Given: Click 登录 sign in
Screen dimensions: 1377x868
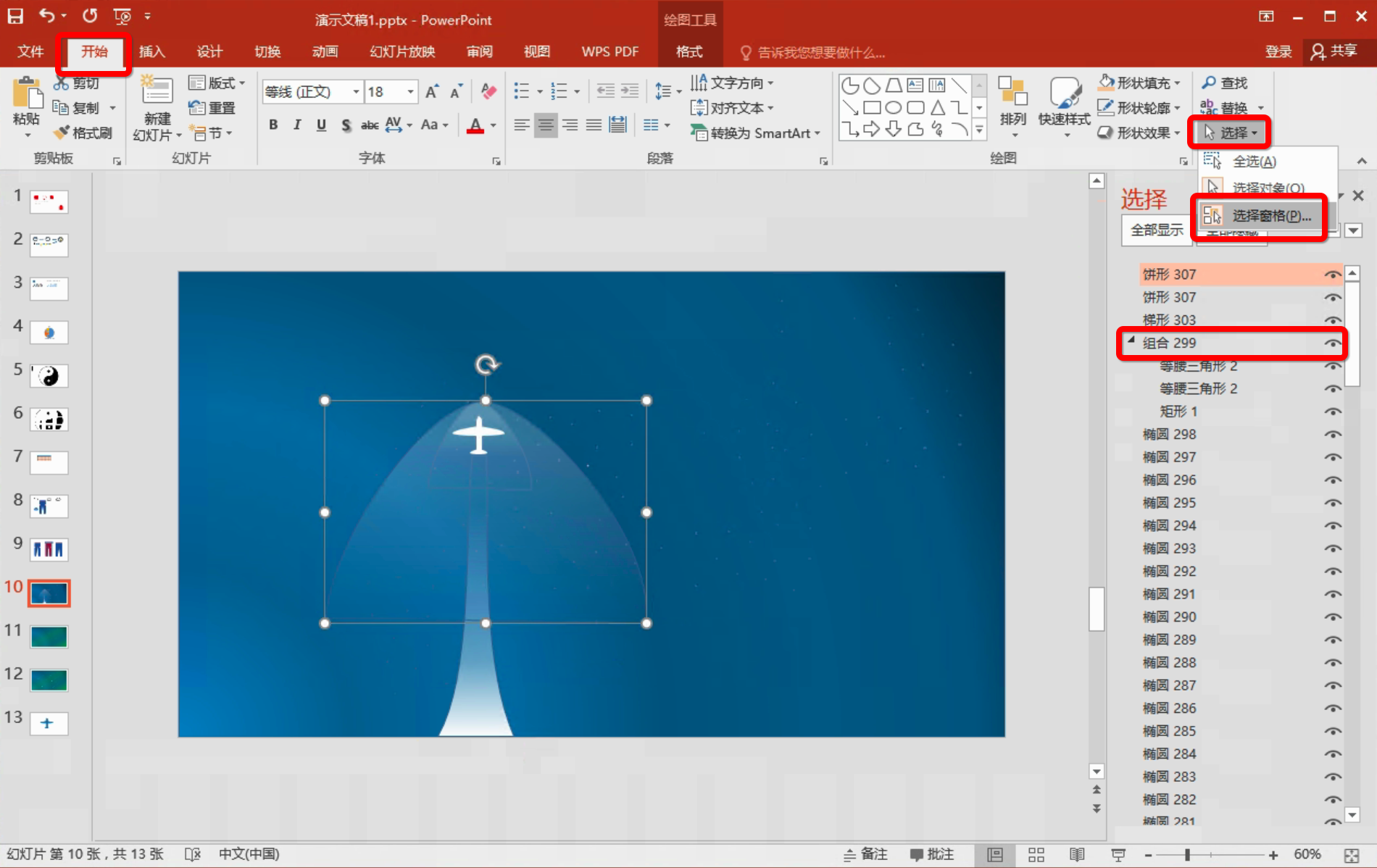Looking at the screenshot, I should click(x=1278, y=51).
